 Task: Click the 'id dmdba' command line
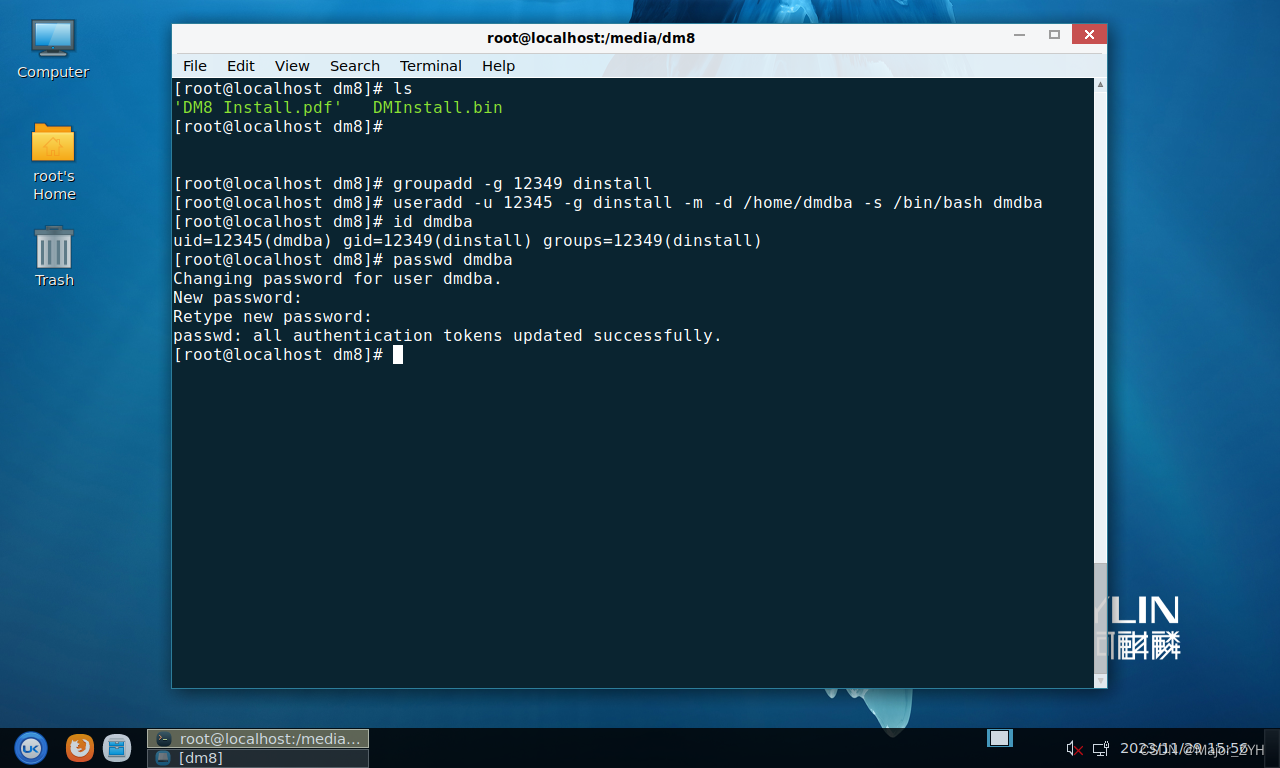[323, 222]
